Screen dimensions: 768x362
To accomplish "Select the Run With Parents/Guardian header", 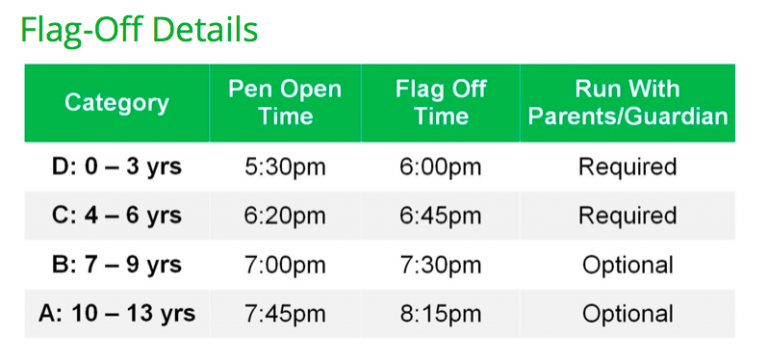I will click(627, 103).
